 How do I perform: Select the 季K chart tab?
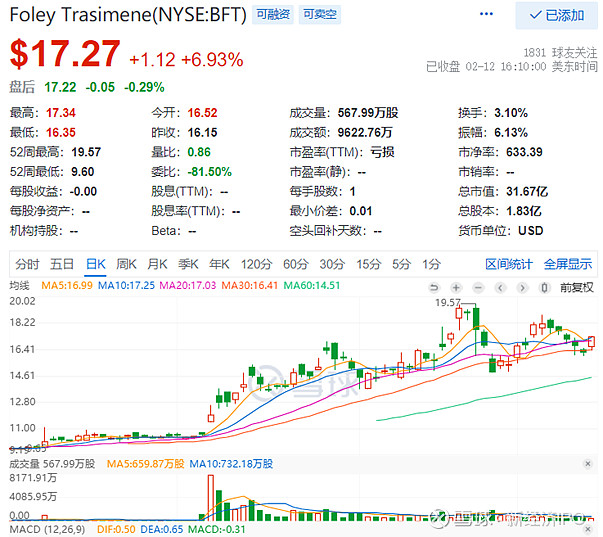tap(188, 264)
